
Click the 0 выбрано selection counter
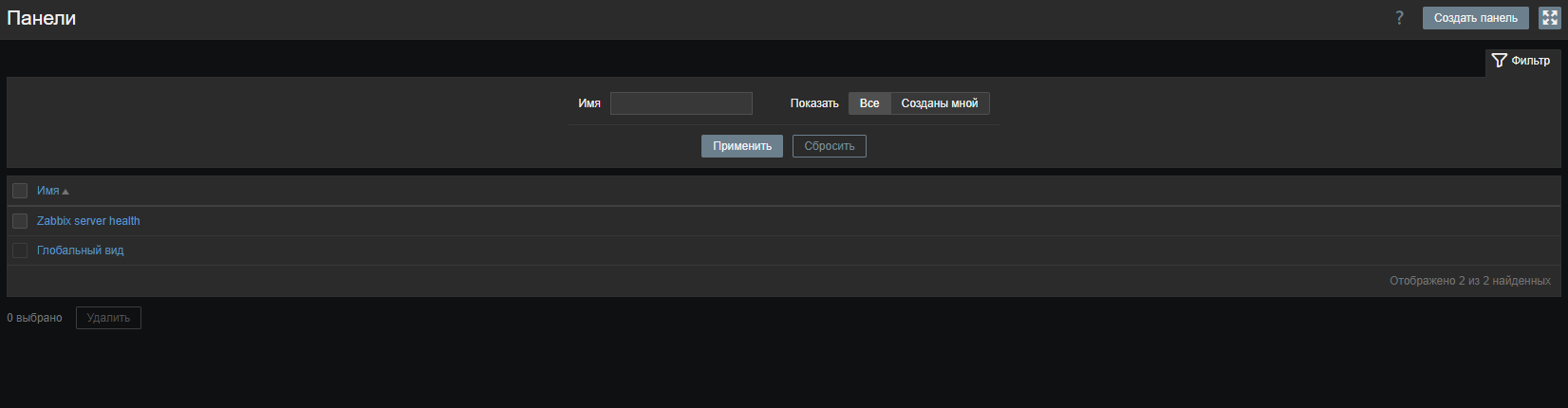coord(34,318)
